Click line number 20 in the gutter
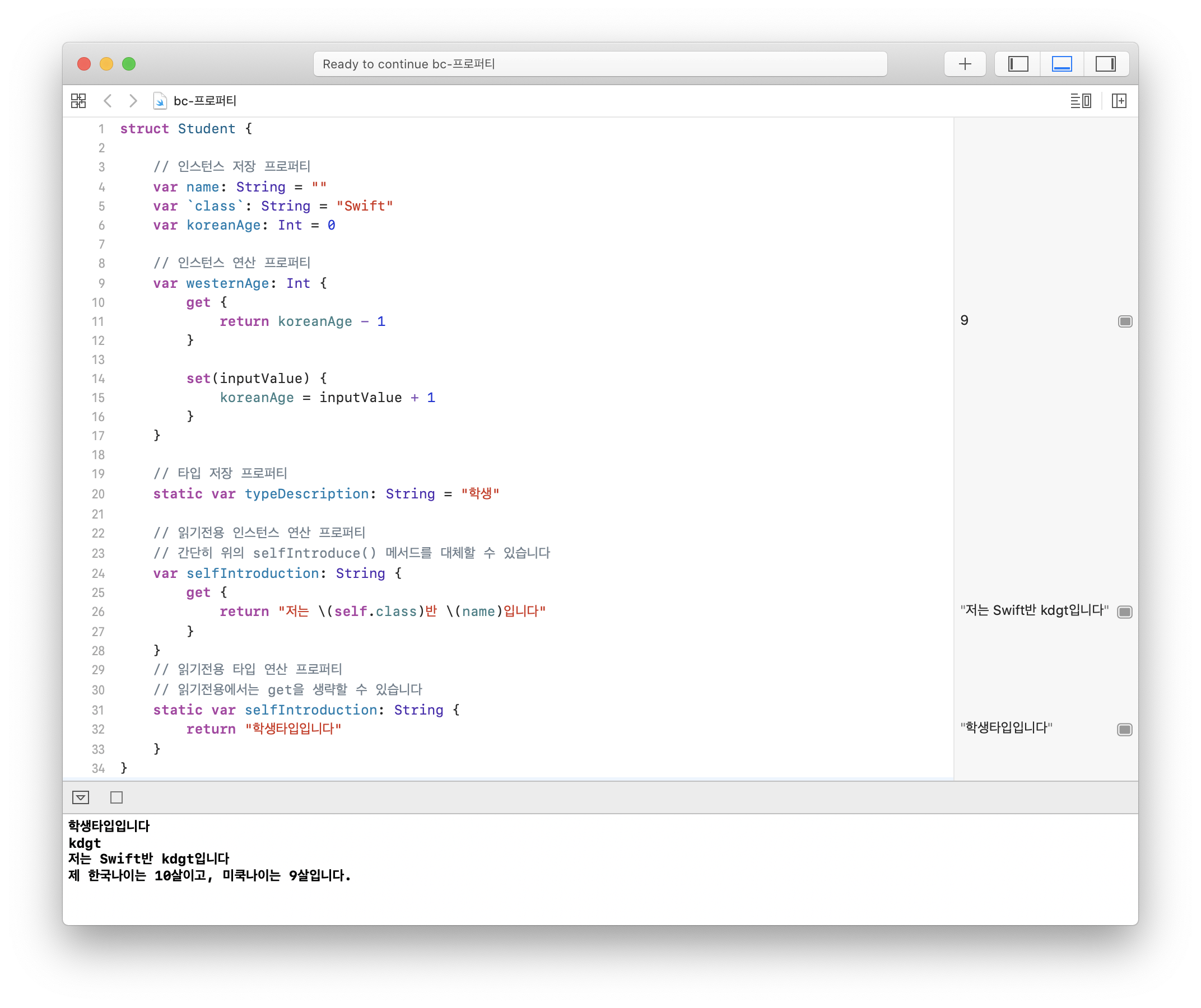This screenshot has height=1008, width=1201. [x=99, y=494]
